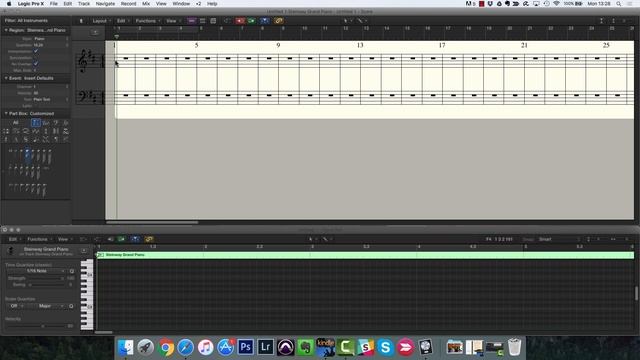Image resolution: width=640 pixels, height=360 pixels.
Task: Click the Q button next to Scale Quantize
Action: point(72,306)
